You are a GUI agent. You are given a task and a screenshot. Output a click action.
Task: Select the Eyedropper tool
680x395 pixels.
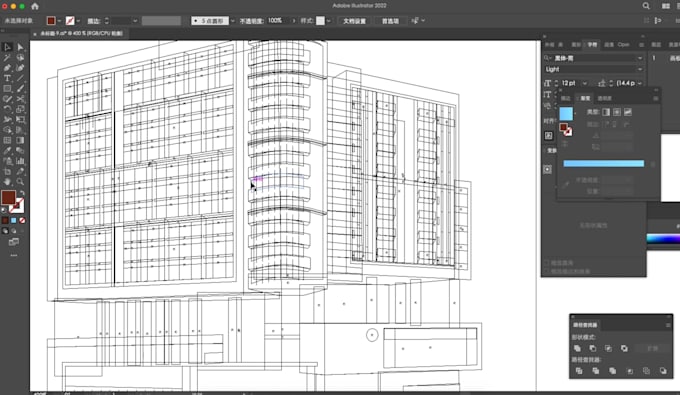click(x=7, y=151)
